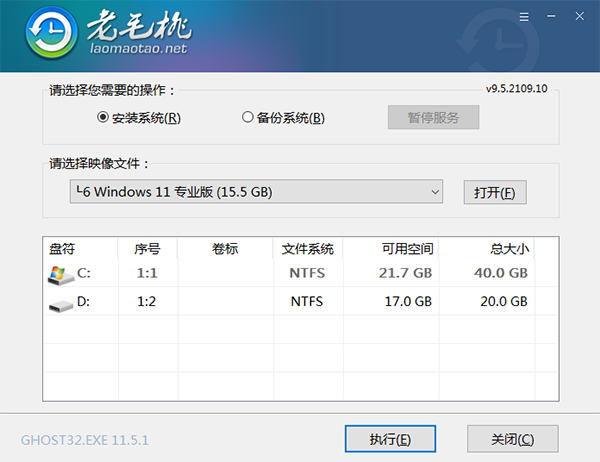The width and height of the screenshot is (600, 462).
Task: Open the hamburger menu icon in title bar
Action: (524, 17)
